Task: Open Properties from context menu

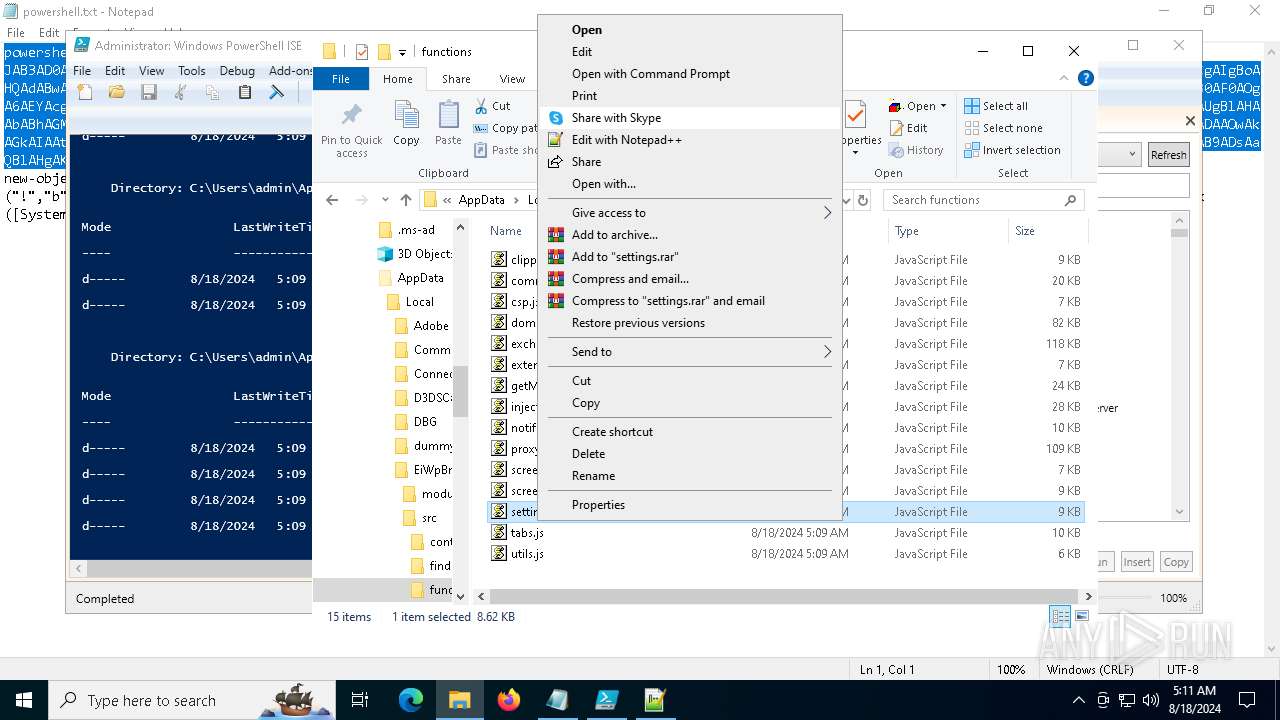Action: [690, 505]
